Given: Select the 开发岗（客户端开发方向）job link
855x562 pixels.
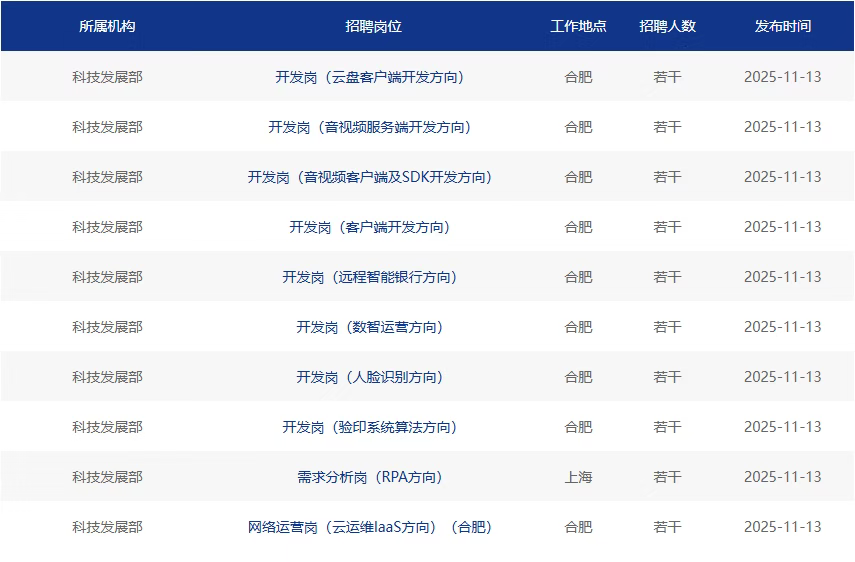Looking at the screenshot, I should click(x=369, y=227).
